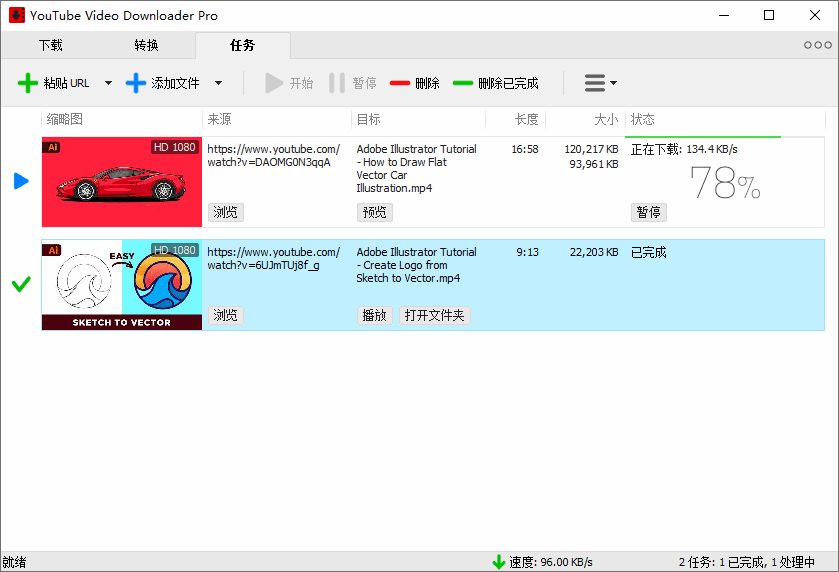
Task: Click the green checkmark of the completed task
Action: click(x=21, y=284)
